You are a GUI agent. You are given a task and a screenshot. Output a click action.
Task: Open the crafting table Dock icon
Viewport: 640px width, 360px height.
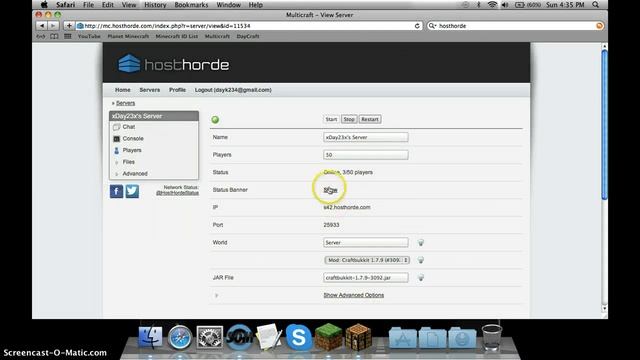tap(358, 338)
